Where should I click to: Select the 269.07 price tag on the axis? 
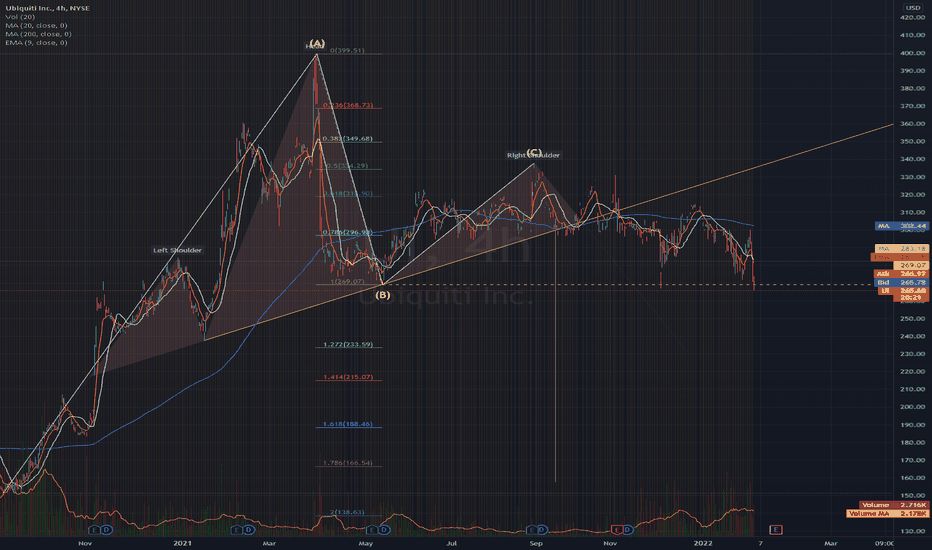[x=912, y=265]
